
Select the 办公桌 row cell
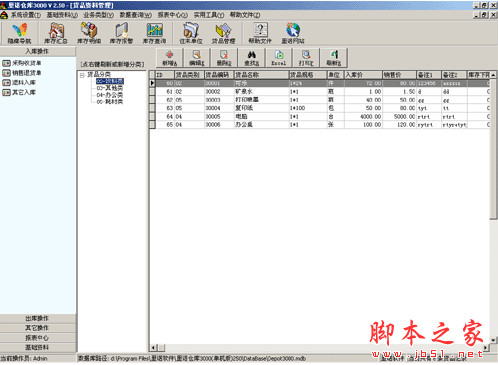pyautogui.click(x=261, y=125)
